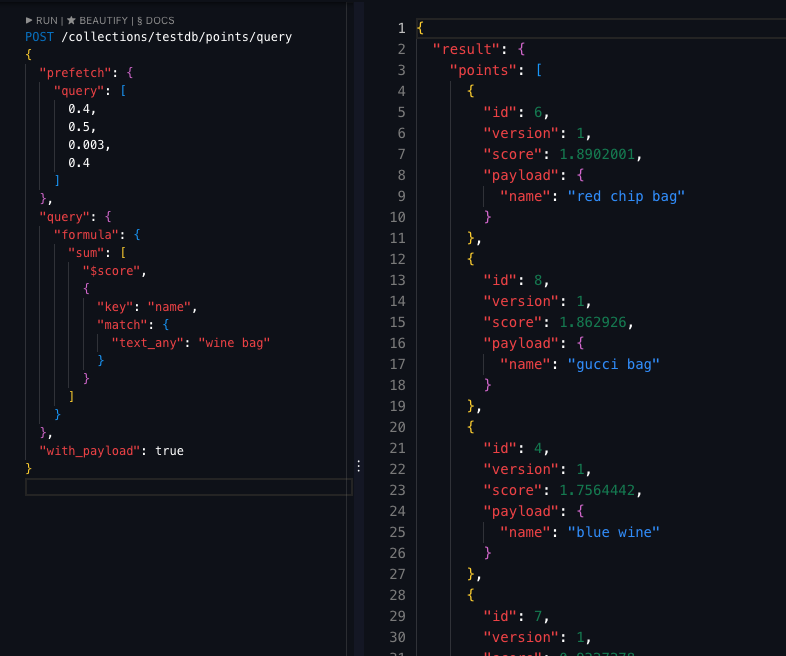This screenshot has height=656, width=786.
Task: Click the true value of with_payload
Action: pos(169,451)
